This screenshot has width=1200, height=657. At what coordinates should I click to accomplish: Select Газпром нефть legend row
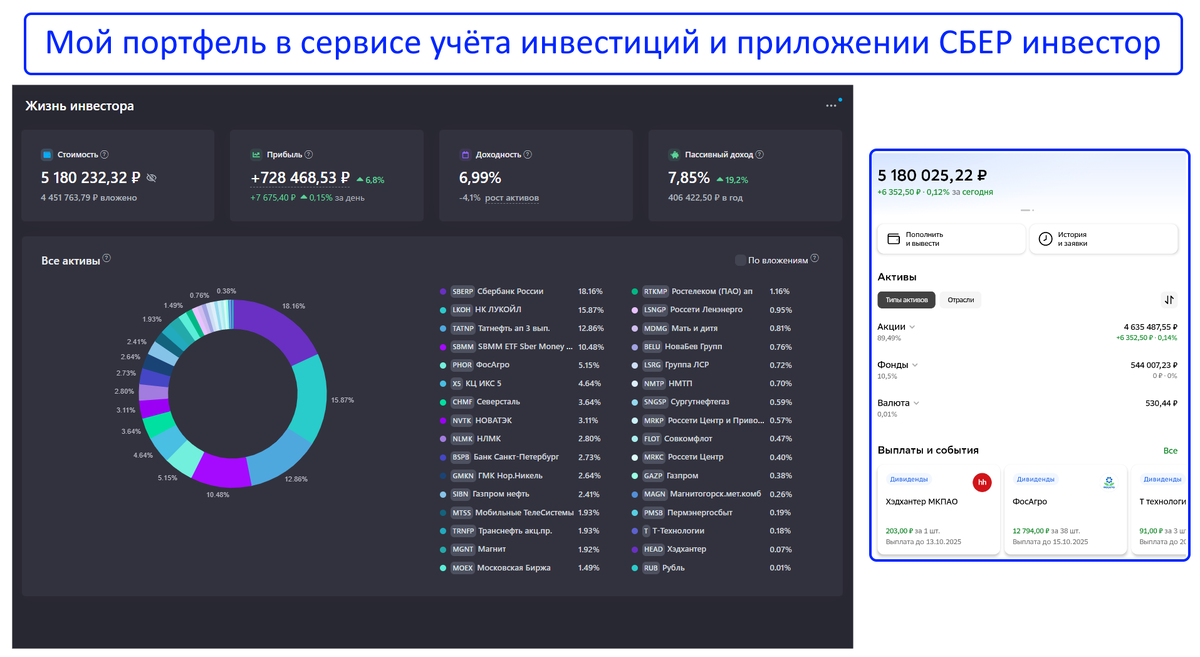tap(523, 494)
